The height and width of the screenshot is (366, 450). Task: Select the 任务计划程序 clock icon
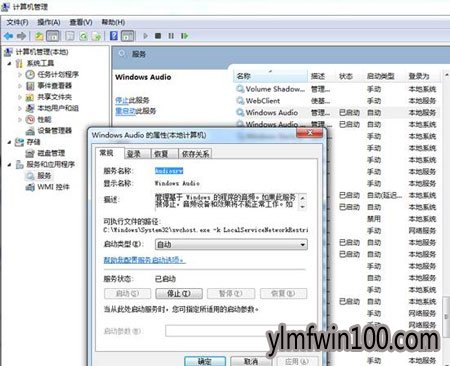point(30,74)
